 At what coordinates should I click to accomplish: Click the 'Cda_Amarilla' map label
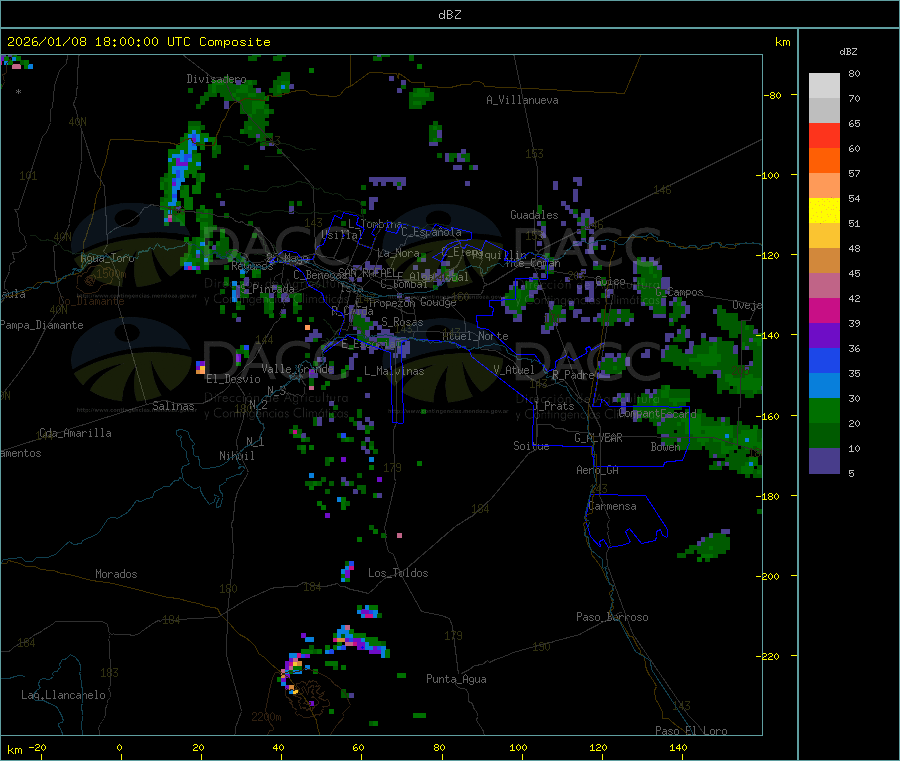75,433
